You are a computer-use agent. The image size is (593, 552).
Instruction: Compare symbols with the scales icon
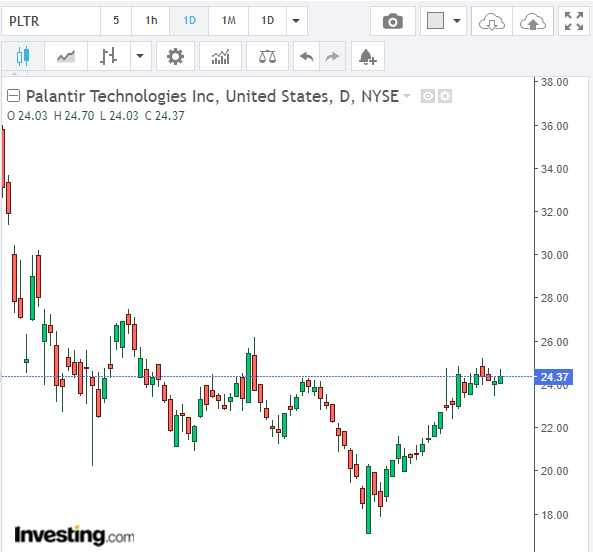(267, 56)
